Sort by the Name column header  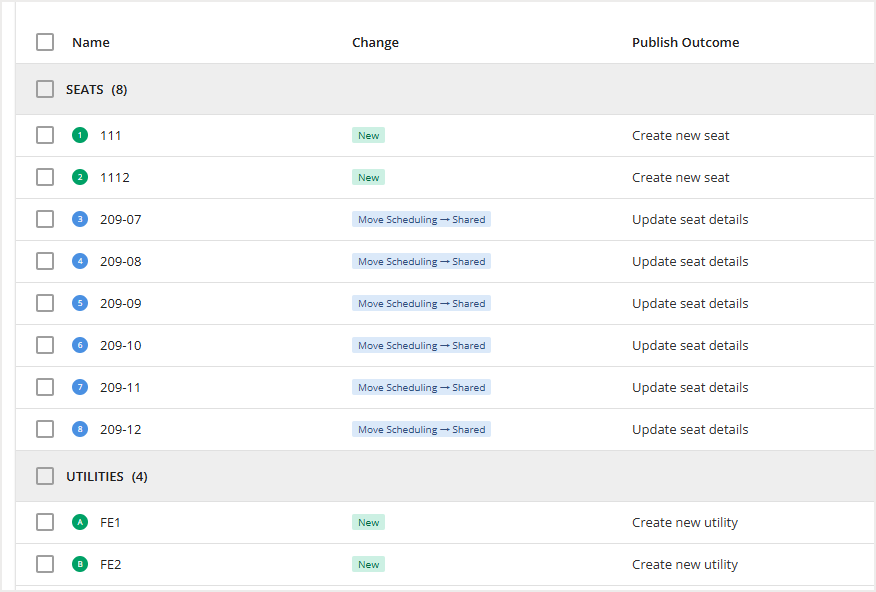[x=91, y=42]
